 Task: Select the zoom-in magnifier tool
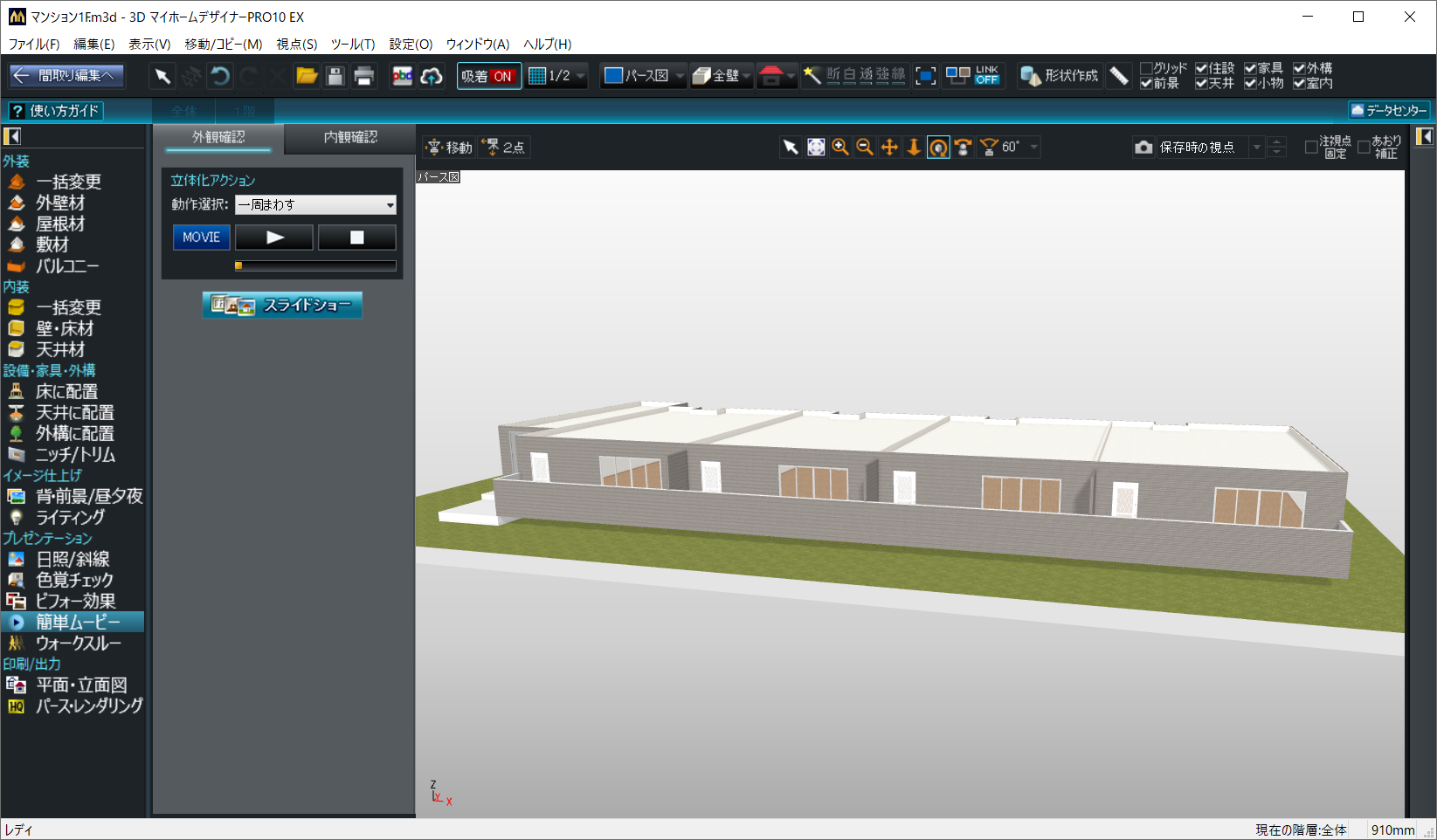pyautogui.click(x=840, y=148)
